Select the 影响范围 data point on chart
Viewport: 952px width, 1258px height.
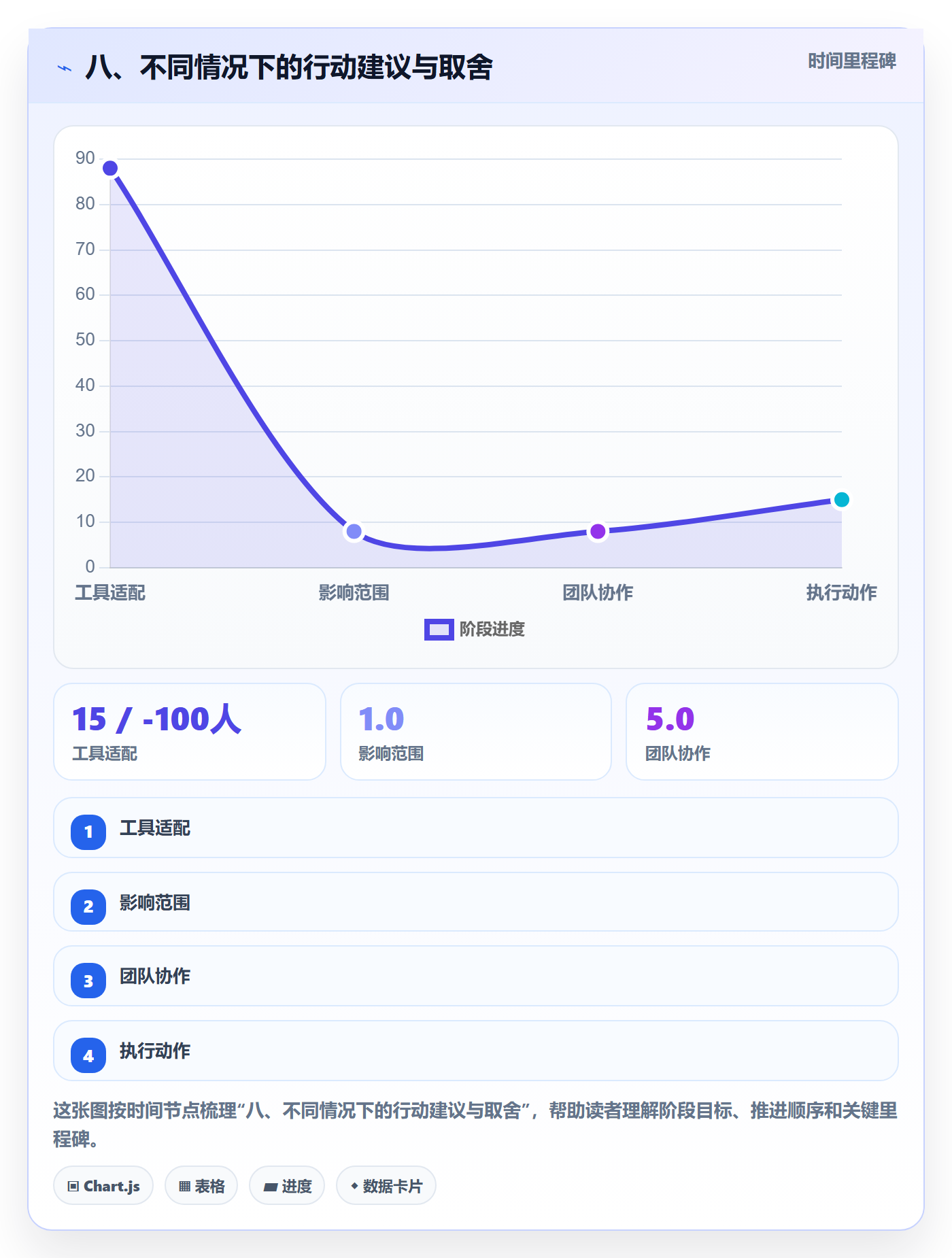click(x=354, y=531)
